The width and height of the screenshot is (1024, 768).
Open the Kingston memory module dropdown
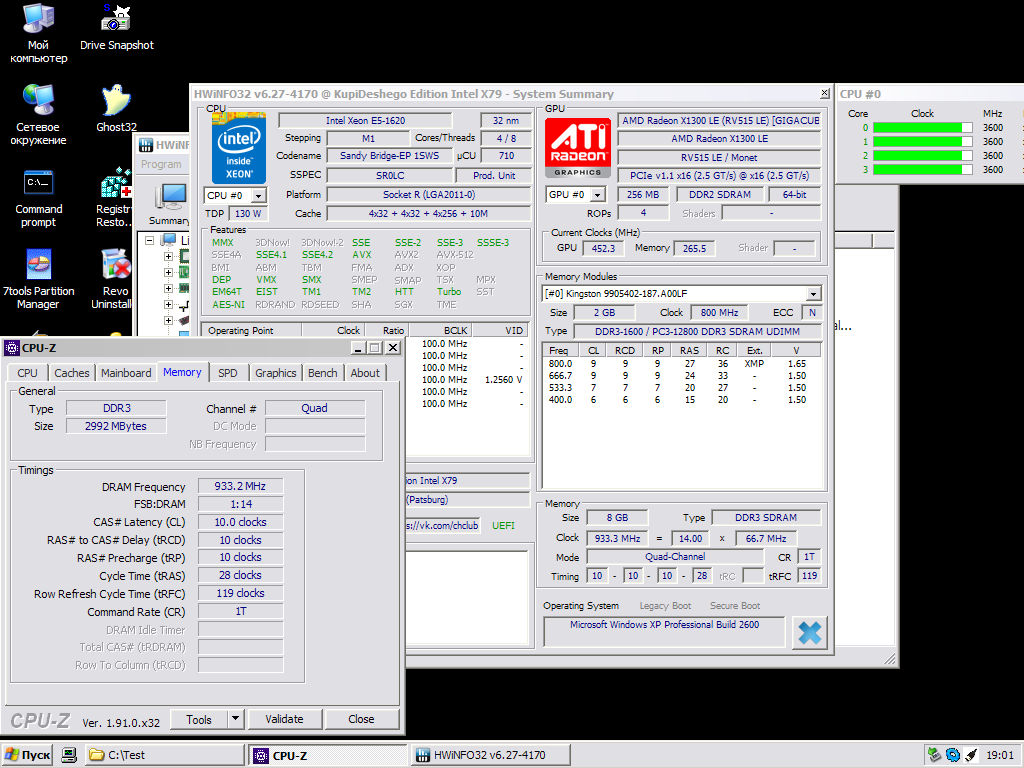[813, 294]
